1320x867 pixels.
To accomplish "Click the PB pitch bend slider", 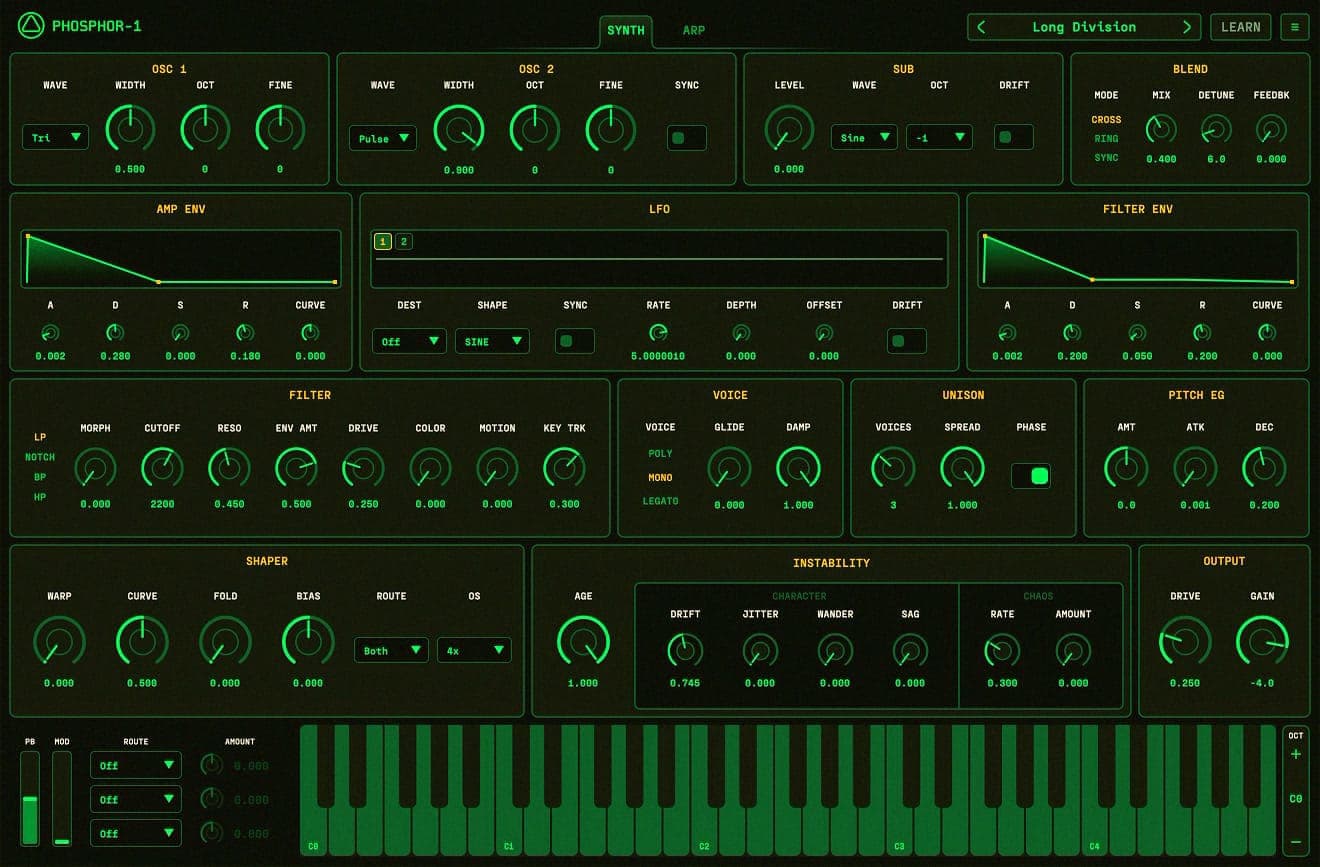I will (x=30, y=799).
